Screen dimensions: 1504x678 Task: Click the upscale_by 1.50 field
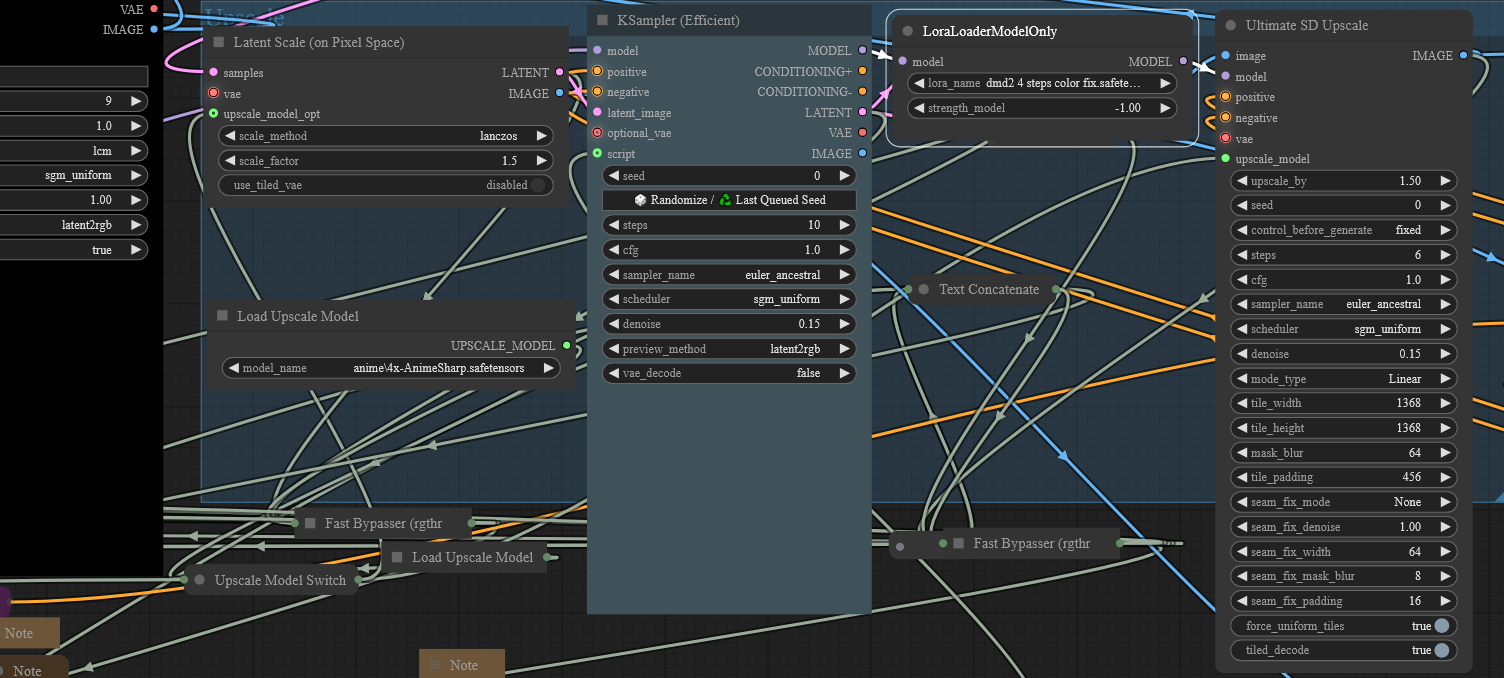1343,181
